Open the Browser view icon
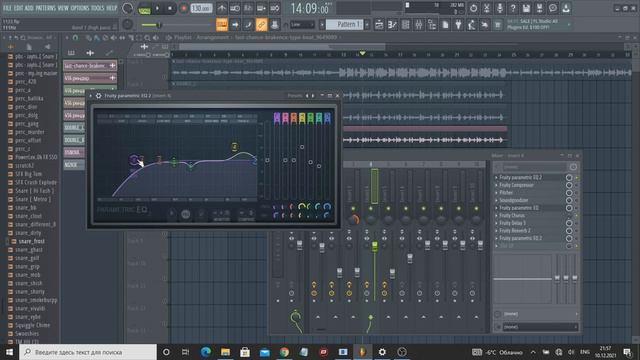 pos(432,25)
